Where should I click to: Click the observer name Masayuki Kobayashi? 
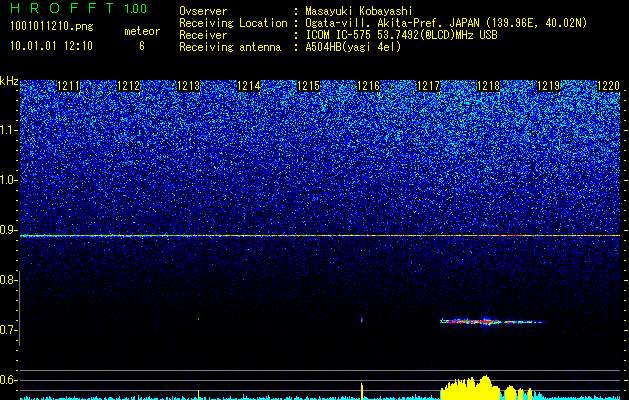(359, 11)
